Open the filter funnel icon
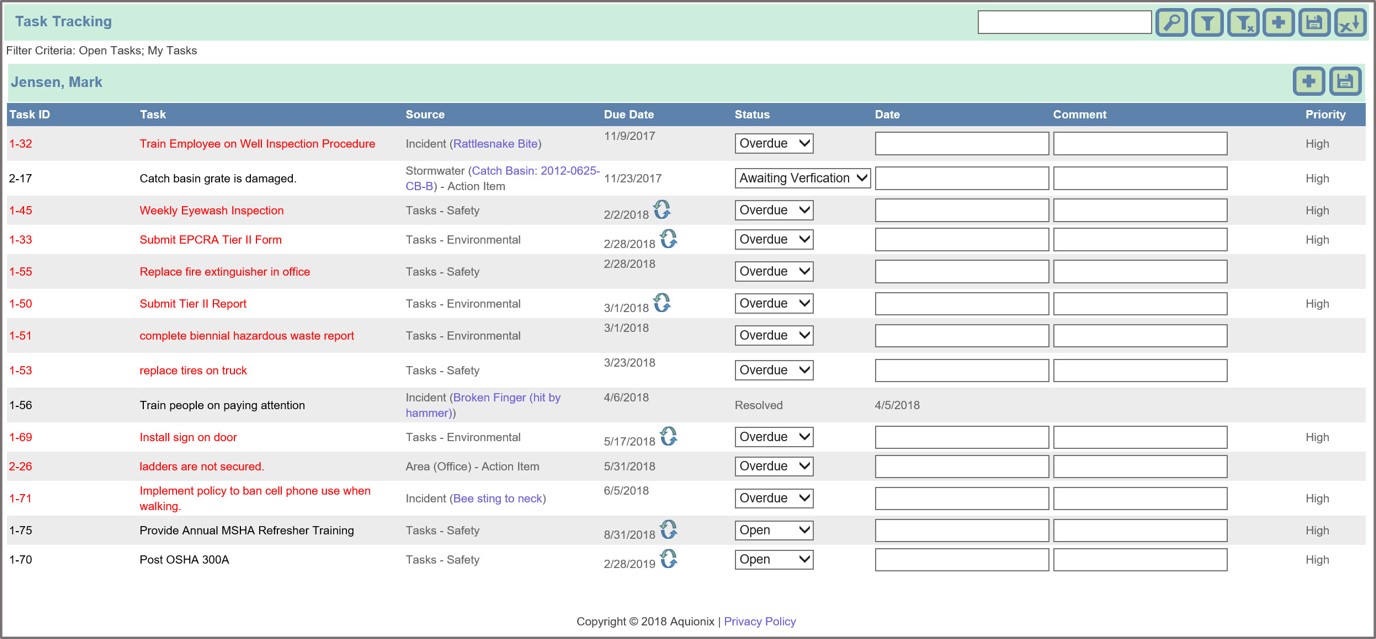The image size is (1376, 639). pyautogui.click(x=1207, y=22)
